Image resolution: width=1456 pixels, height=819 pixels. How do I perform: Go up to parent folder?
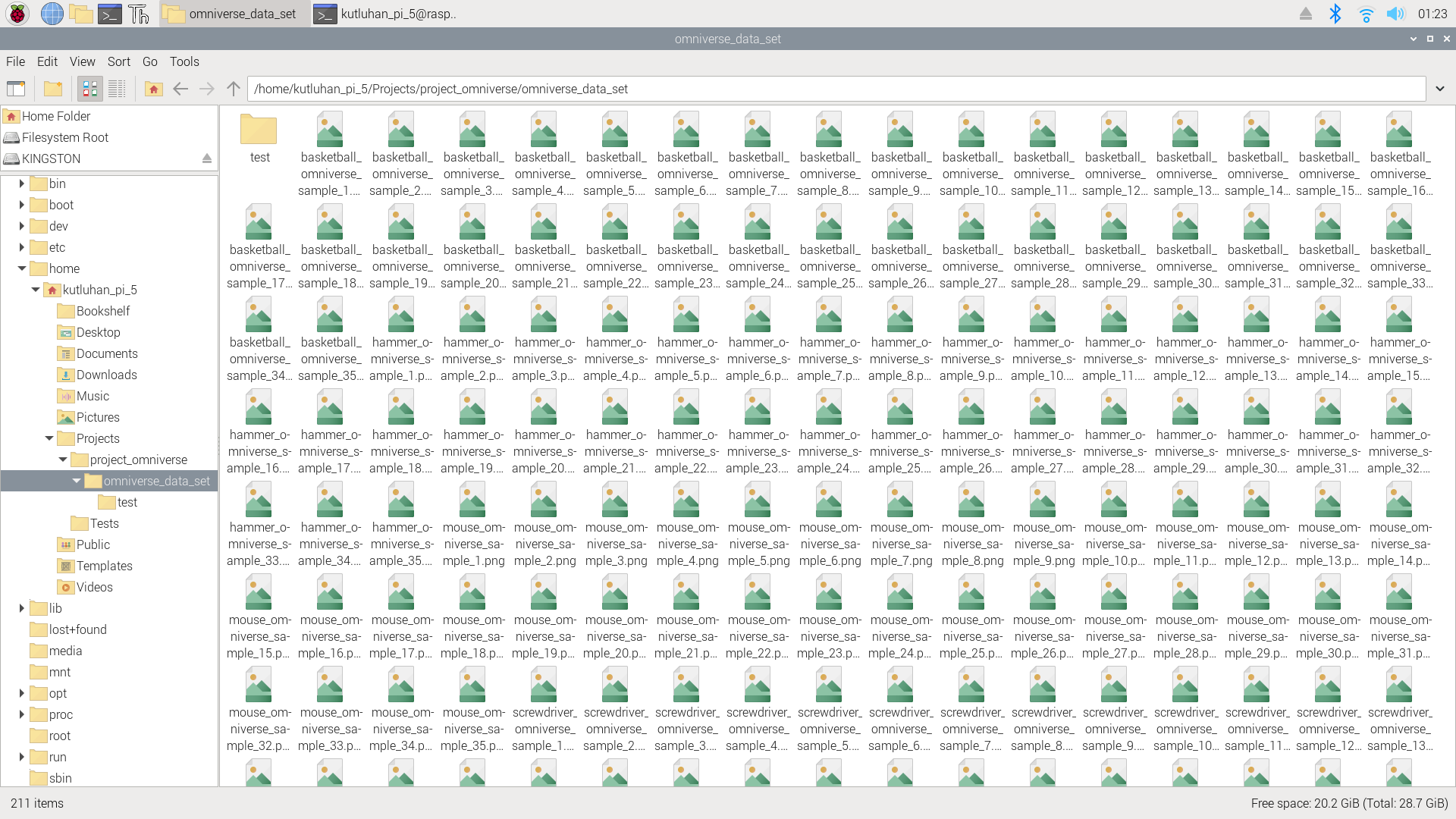click(x=234, y=89)
